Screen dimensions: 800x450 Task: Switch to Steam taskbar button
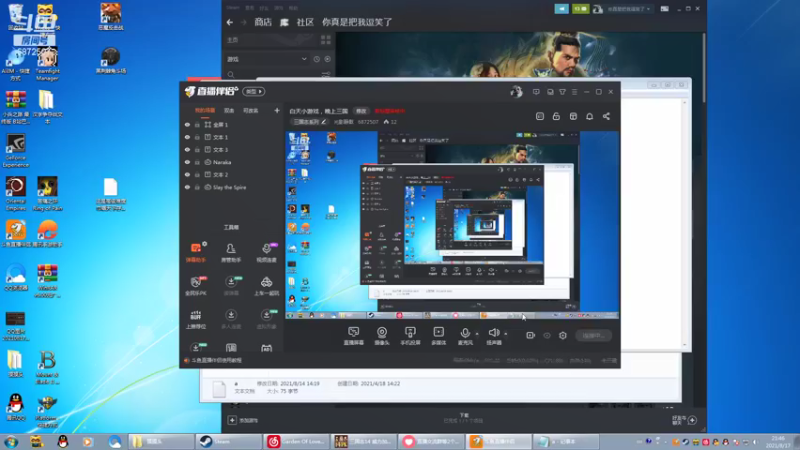point(229,441)
